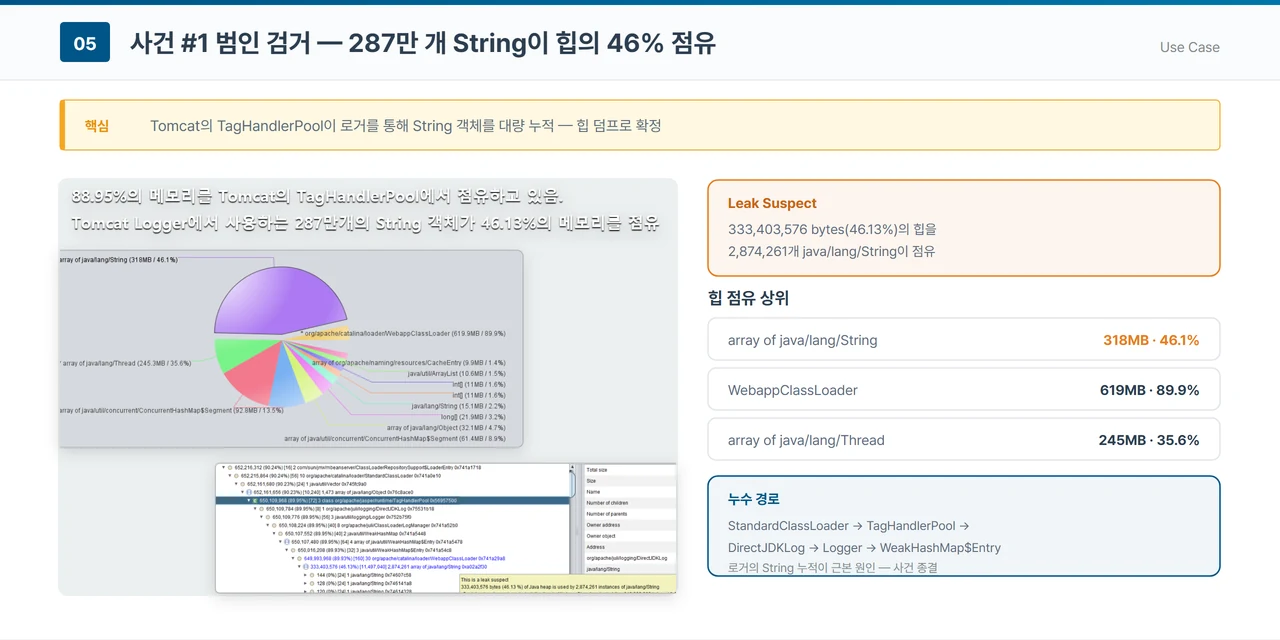Image resolution: width=1280 pixels, height=640 pixels.
Task: Click the pie label 'array of java/lang/String (318MB / 46.1%)'
Action: tap(118, 259)
